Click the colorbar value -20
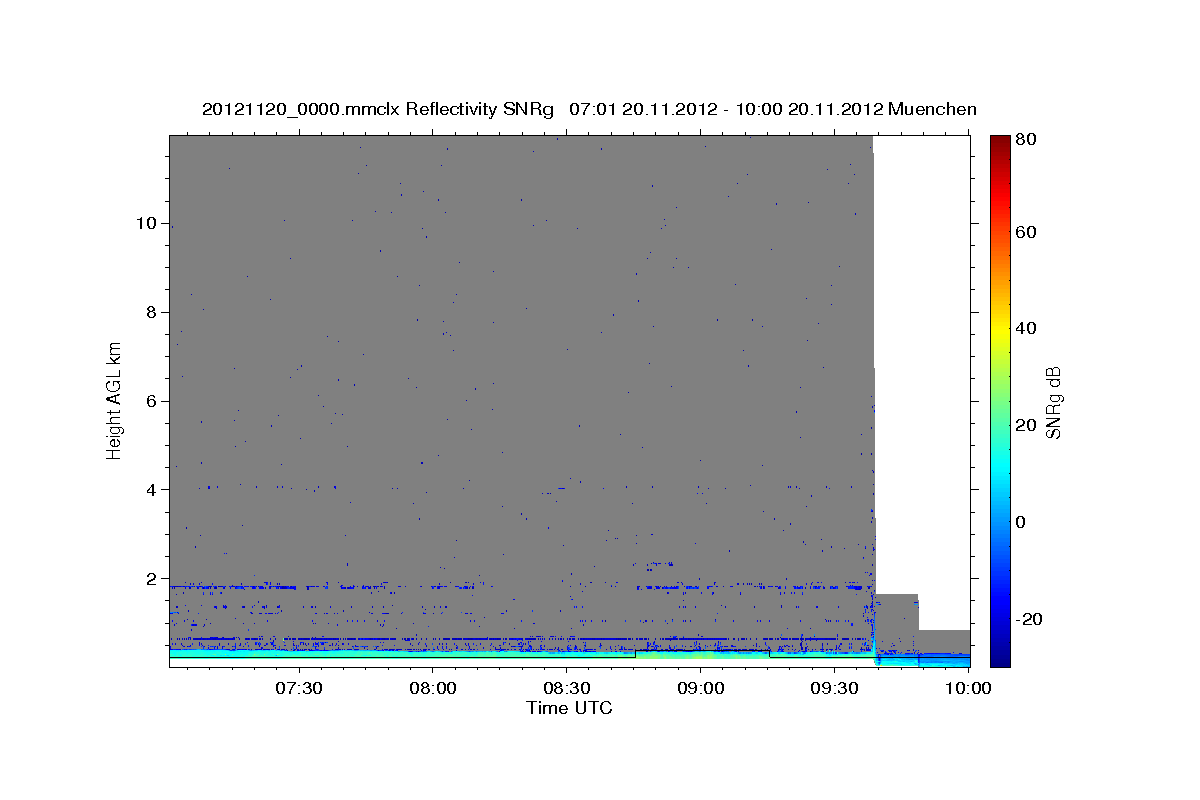1200x800 pixels. (x=1031, y=619)
